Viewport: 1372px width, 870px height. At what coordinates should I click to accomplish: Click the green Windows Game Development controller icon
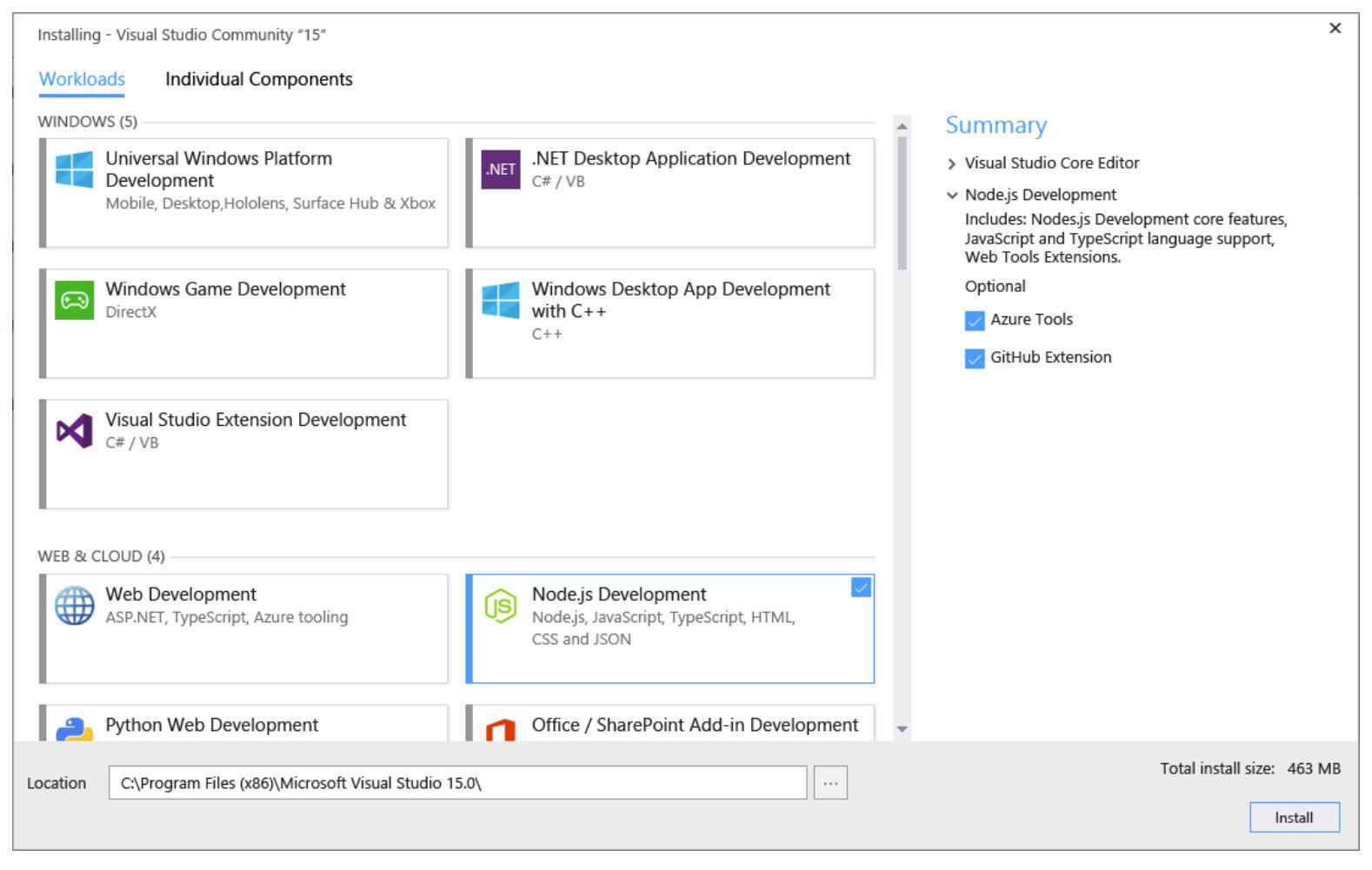[74, 301]
